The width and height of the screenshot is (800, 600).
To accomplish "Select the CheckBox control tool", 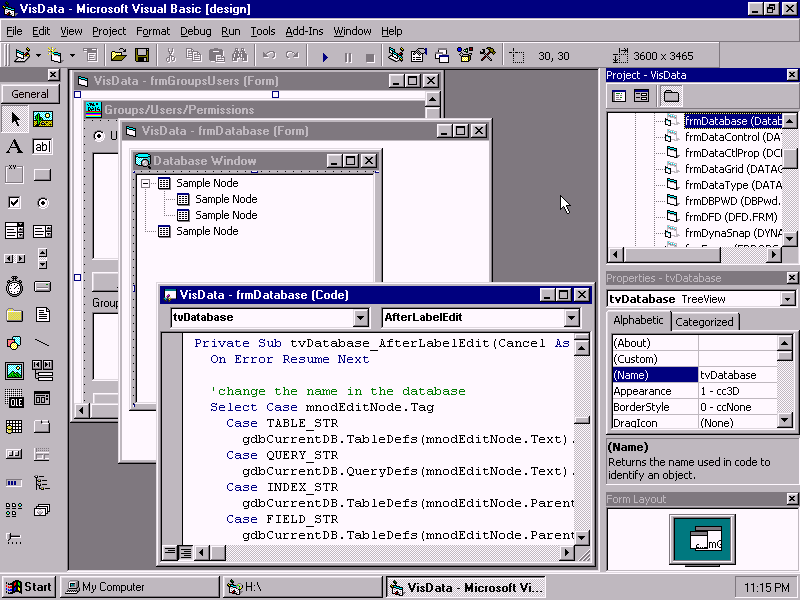I will (x=15, y=203).
